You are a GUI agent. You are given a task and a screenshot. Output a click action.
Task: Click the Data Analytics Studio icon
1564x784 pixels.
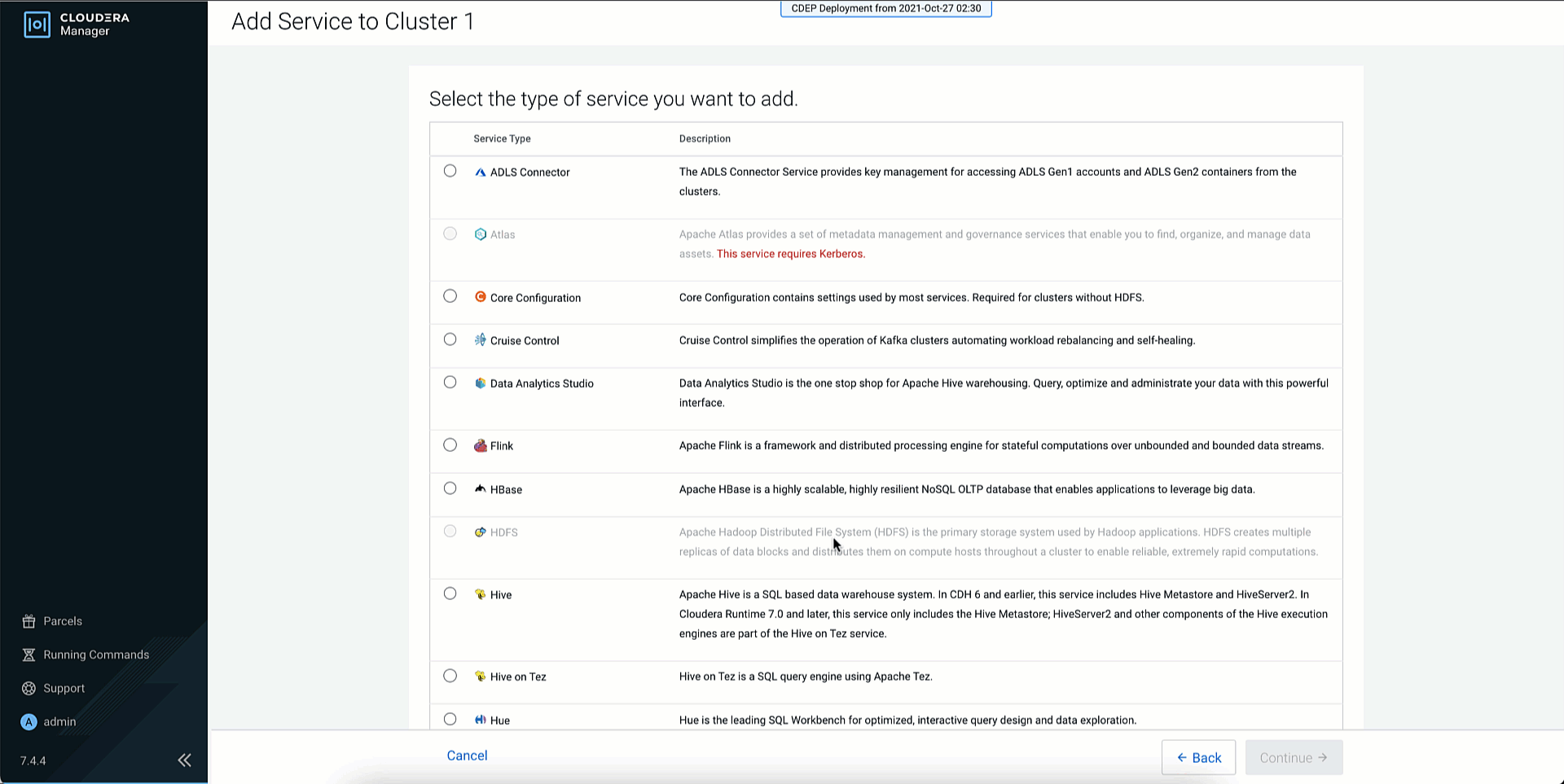tap(480, 383)
